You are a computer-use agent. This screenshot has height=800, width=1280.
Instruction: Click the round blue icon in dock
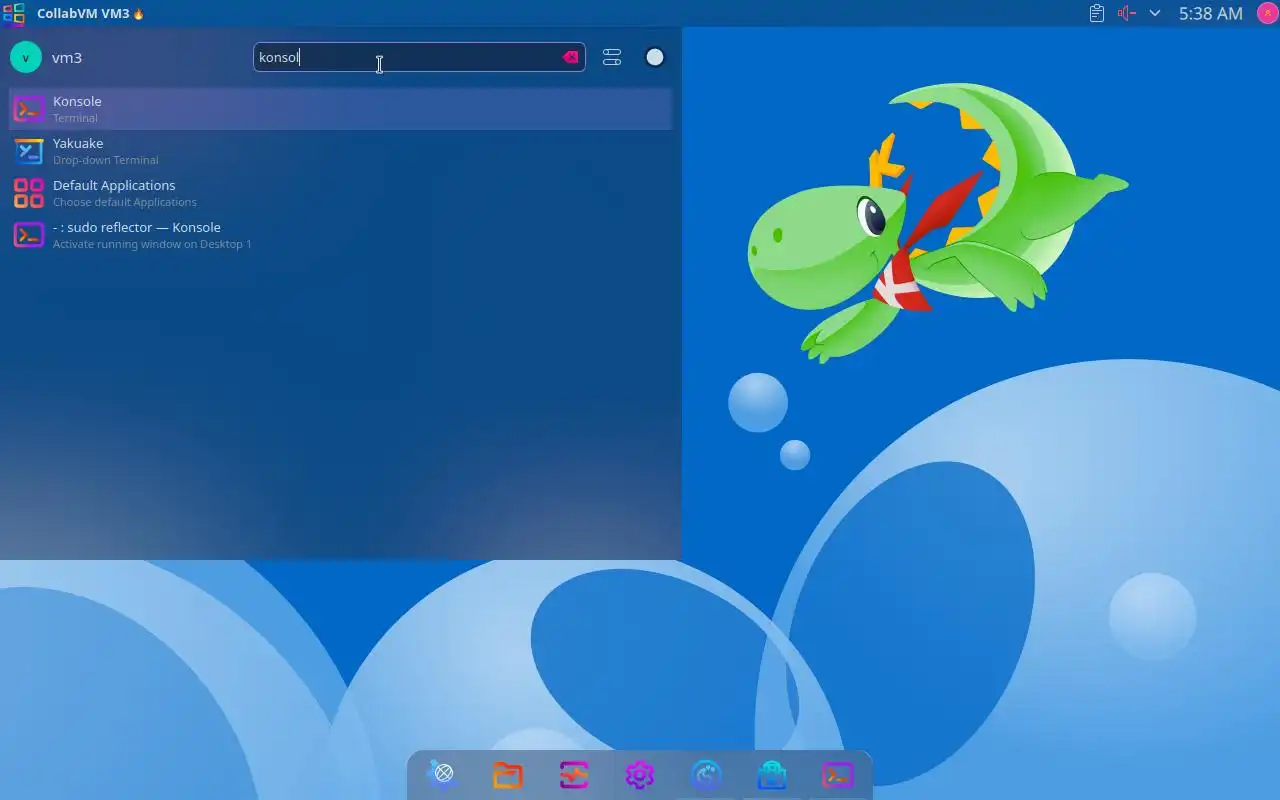706,774
